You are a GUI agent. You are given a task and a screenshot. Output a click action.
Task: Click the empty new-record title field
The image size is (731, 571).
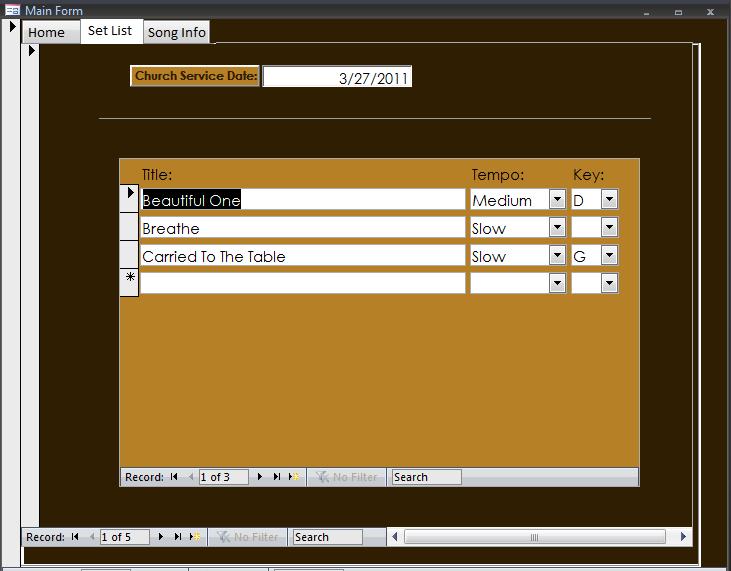[x=303, y=283]
